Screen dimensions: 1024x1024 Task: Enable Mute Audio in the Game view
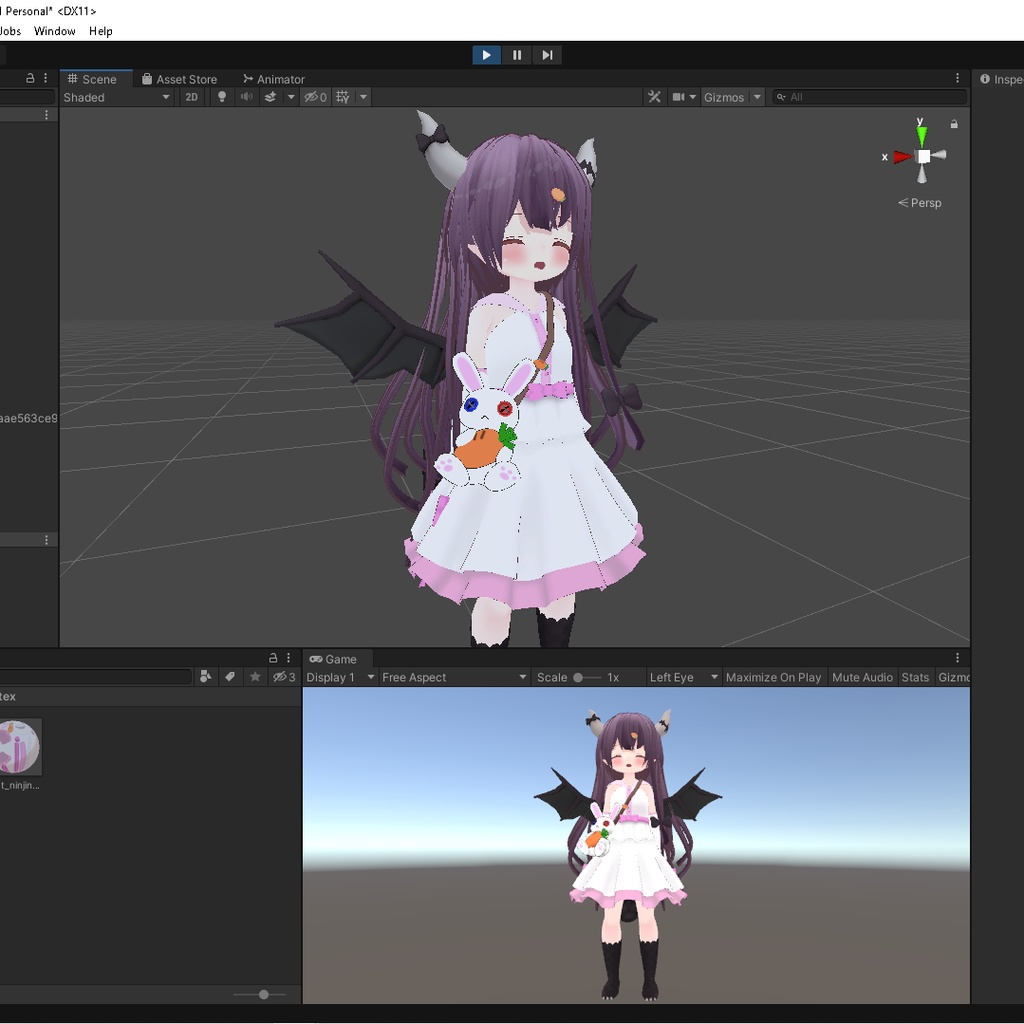coord(862,677)
